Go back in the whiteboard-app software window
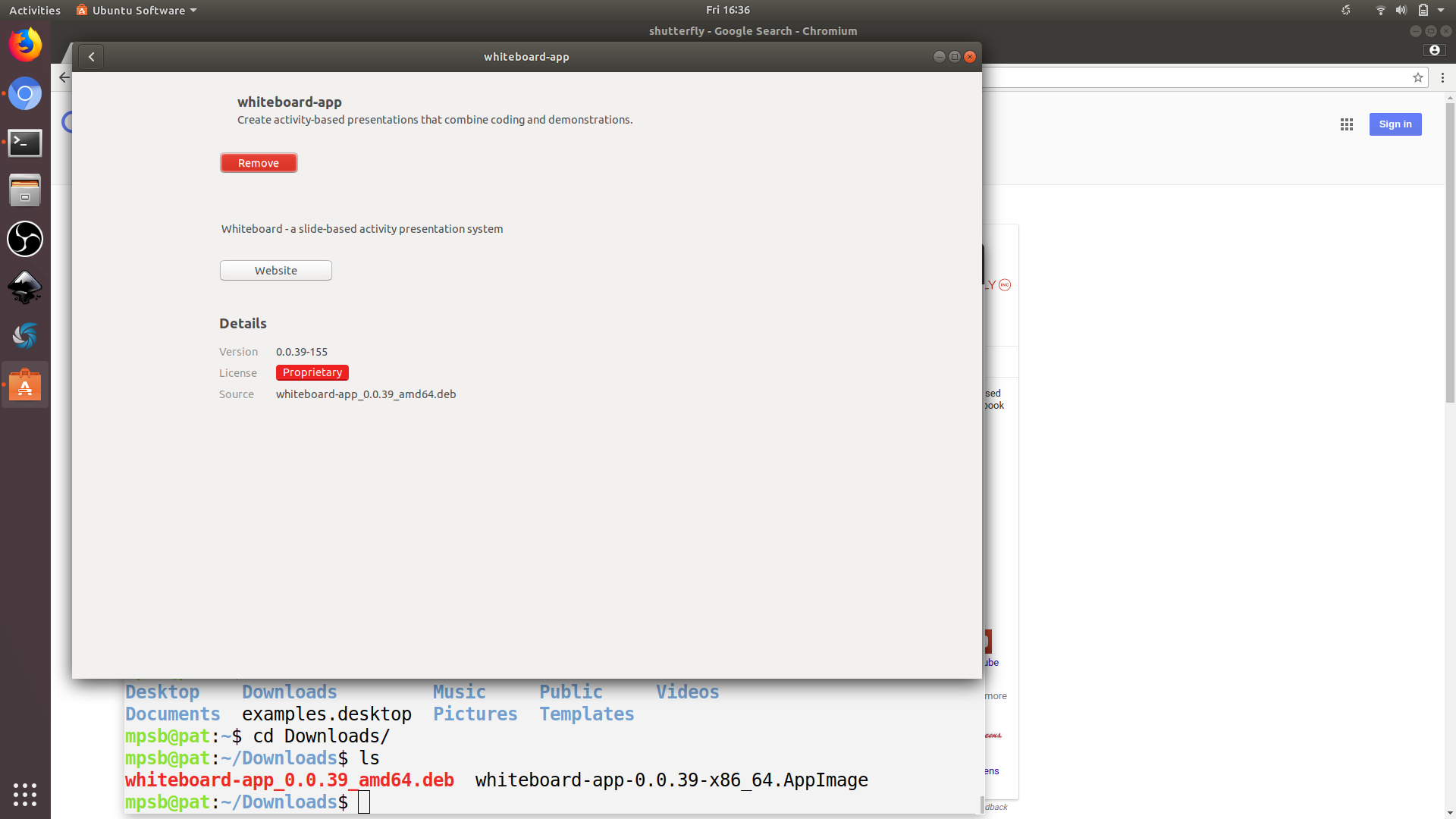 (91, 57)
